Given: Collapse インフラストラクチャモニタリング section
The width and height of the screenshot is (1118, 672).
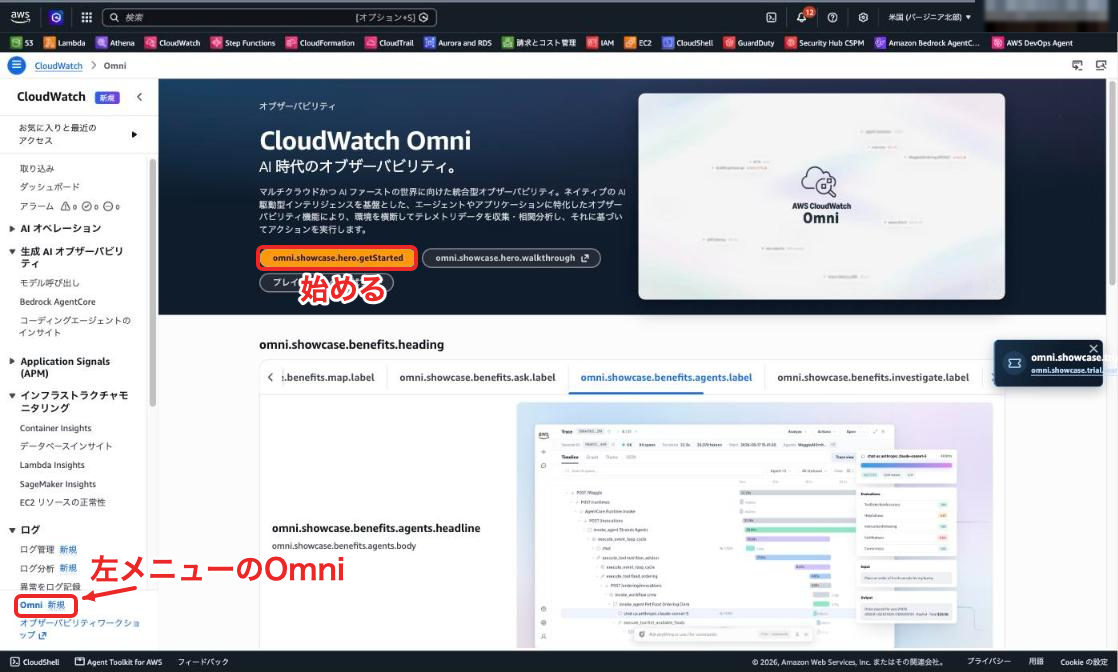Looking at the screenshot, I should click(x=12, y=395).
